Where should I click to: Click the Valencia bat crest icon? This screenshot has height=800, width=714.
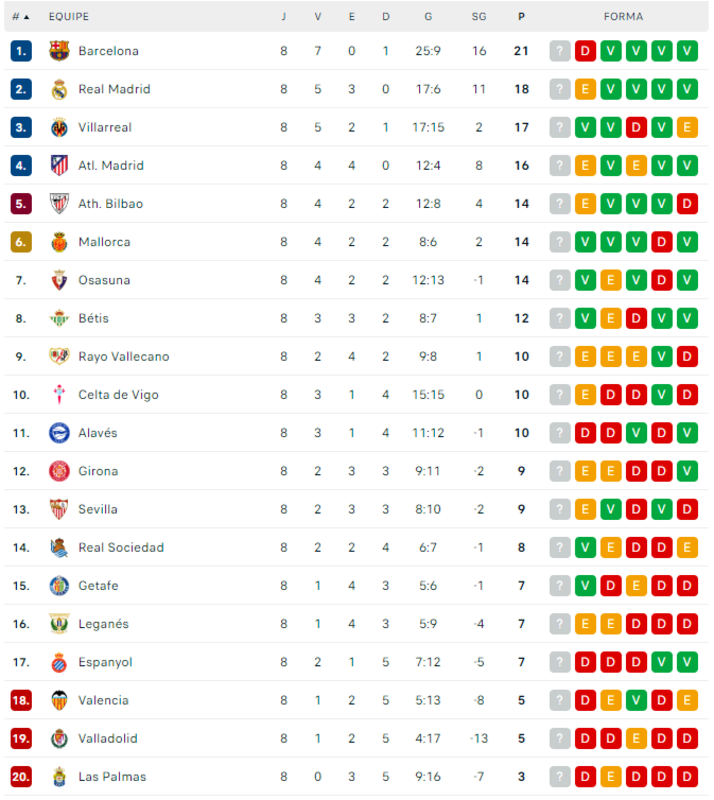(59, 701)
